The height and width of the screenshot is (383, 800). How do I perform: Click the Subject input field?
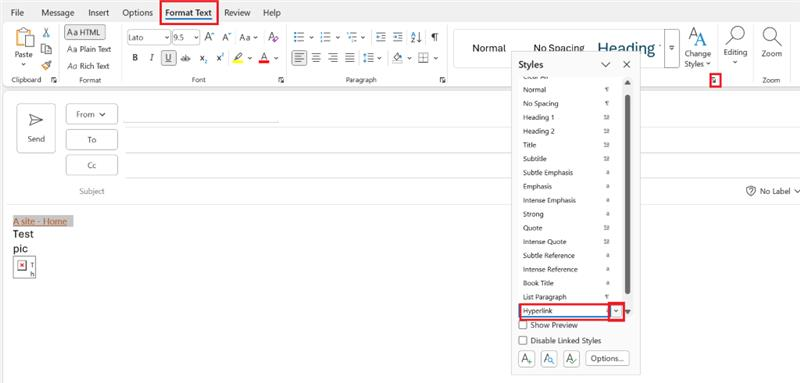(x=423, y=191)
